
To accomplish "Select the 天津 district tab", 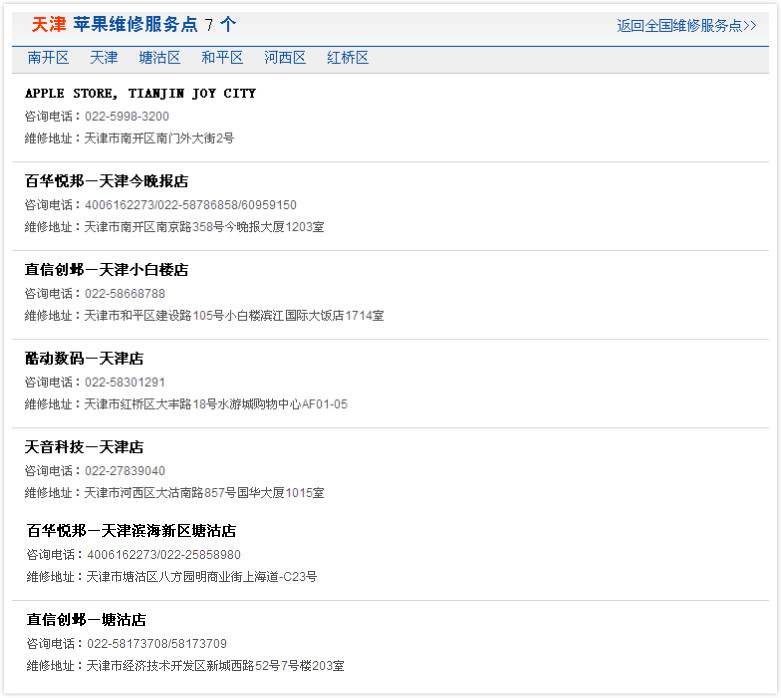I will [x=104, y=58].
